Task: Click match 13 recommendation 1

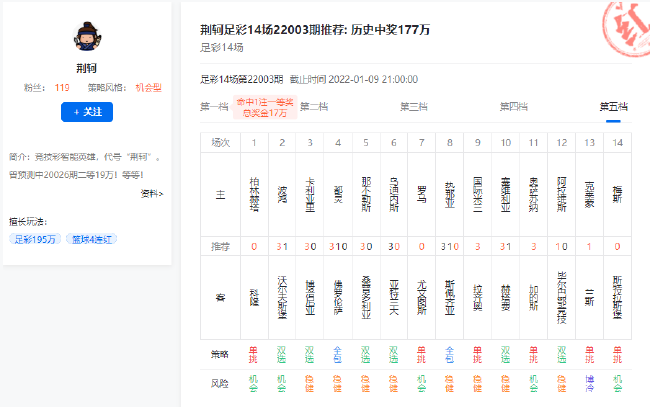Action: click(x=589, y=247)
